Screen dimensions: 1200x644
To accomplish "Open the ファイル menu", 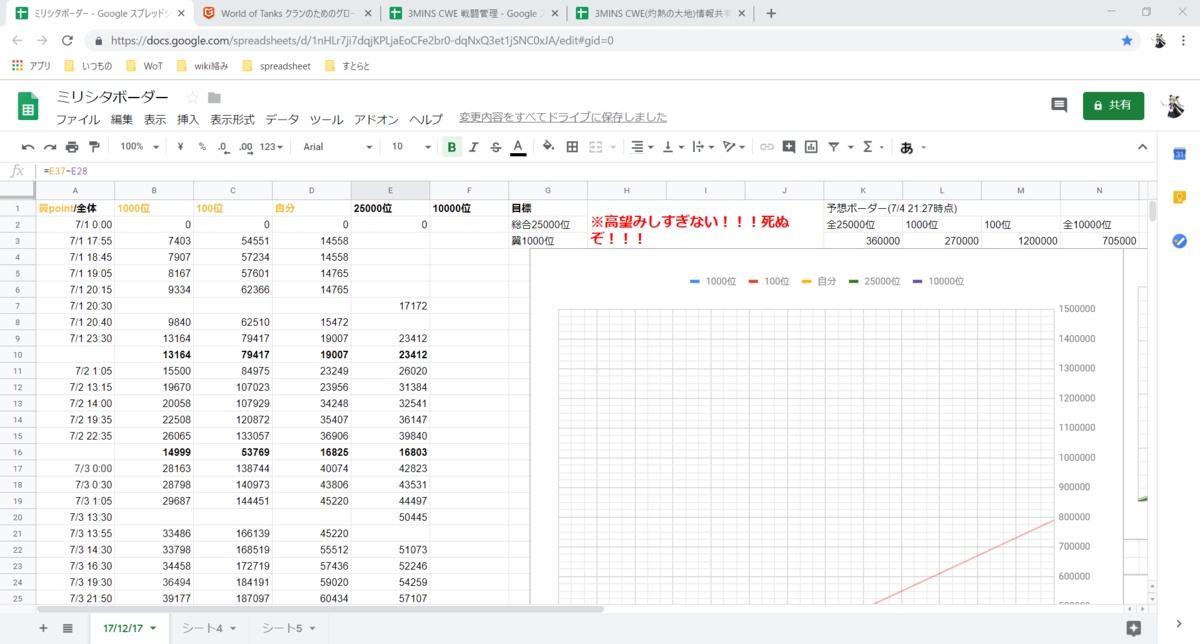I will click(77, 119).
